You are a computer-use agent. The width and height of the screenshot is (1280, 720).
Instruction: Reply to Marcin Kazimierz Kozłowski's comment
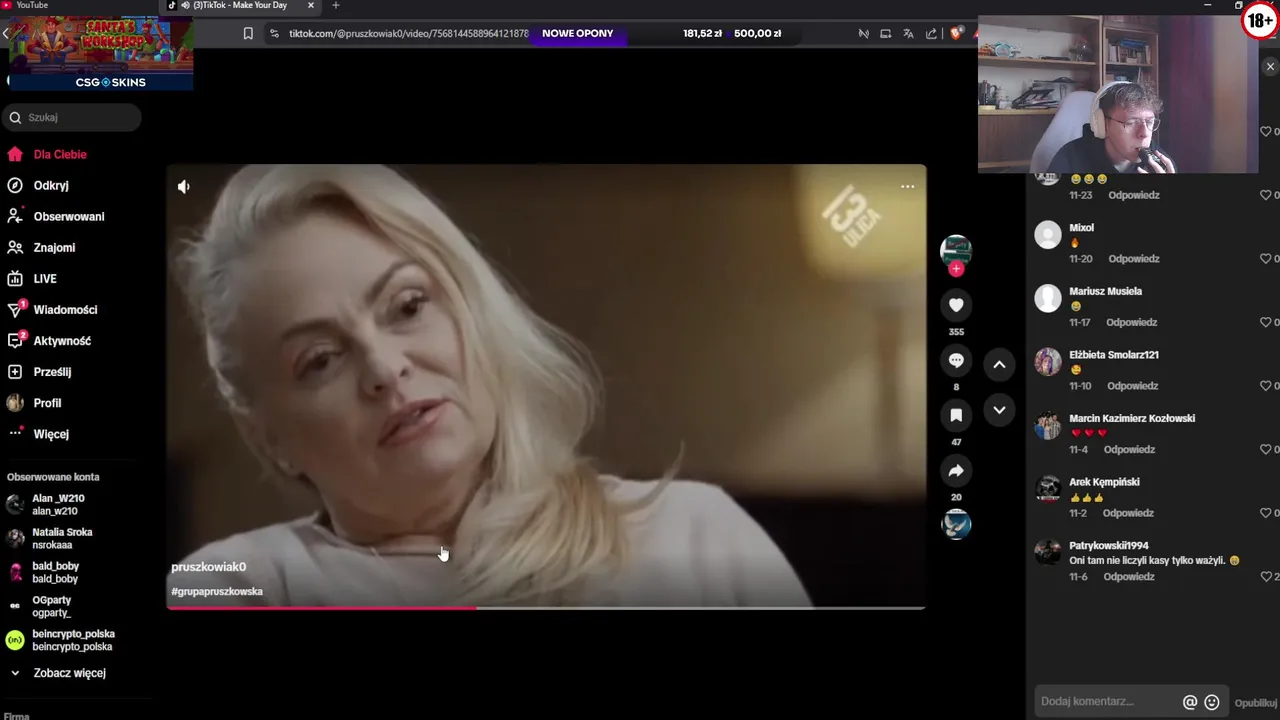[x=1129, y=450]
